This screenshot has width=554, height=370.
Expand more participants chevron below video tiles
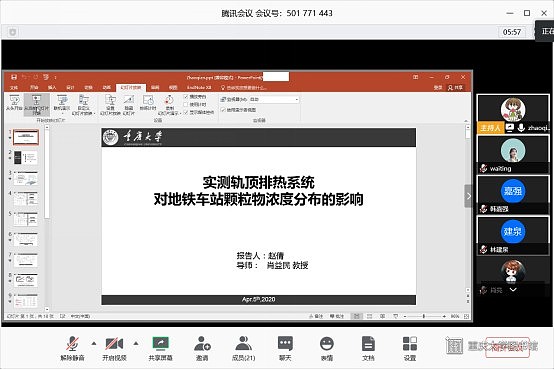tap(513, 290)
